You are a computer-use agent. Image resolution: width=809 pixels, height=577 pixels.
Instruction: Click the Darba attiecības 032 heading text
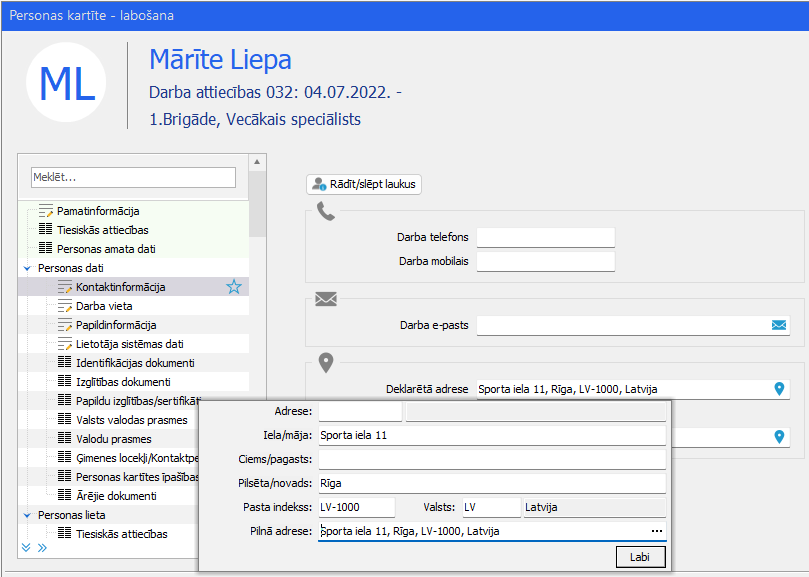(x=275, y=92)
